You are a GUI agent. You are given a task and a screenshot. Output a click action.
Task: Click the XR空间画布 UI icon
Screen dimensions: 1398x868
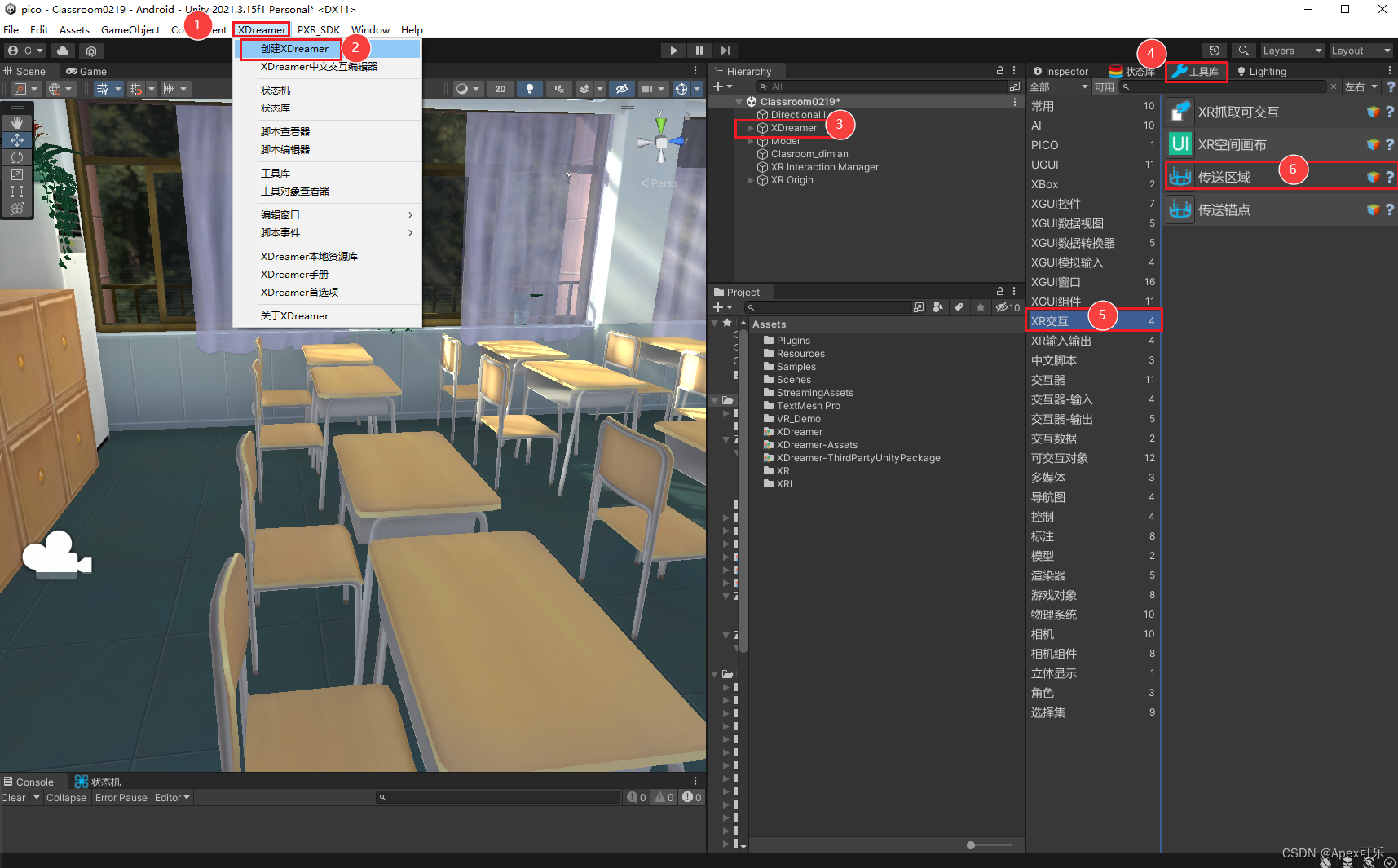[1180, 144]
